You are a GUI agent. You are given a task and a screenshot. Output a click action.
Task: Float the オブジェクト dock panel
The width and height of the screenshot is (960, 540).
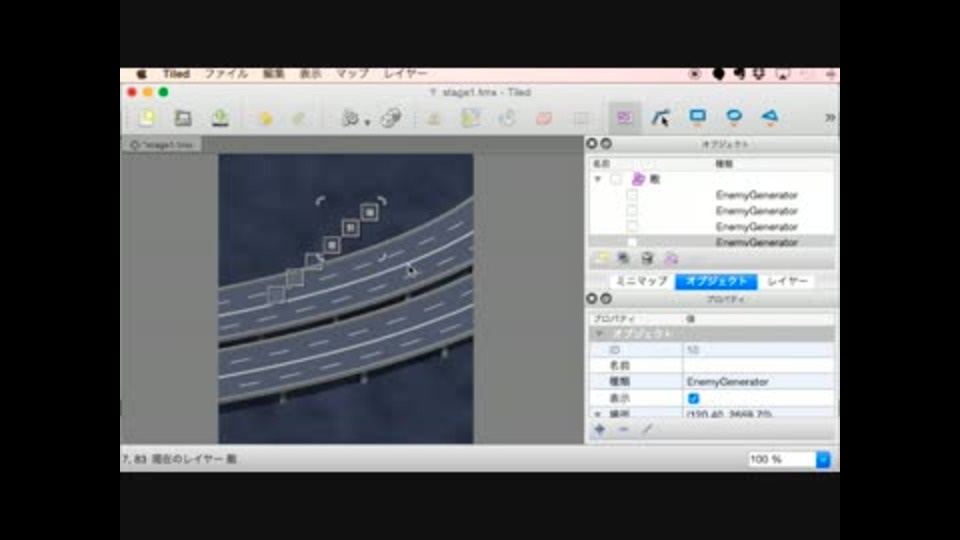click(606, 143)
